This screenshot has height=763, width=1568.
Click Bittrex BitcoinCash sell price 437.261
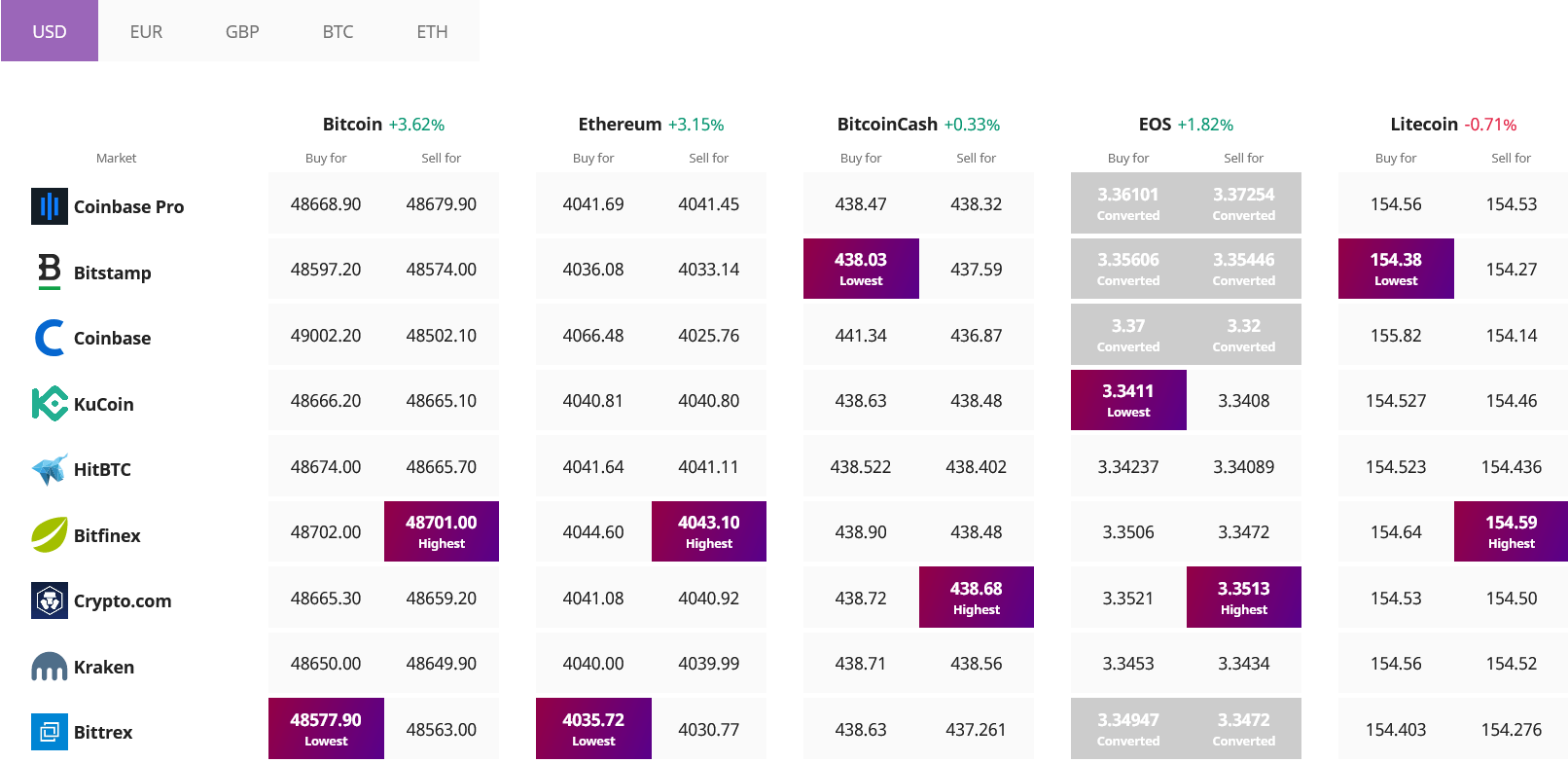point(977,730)
